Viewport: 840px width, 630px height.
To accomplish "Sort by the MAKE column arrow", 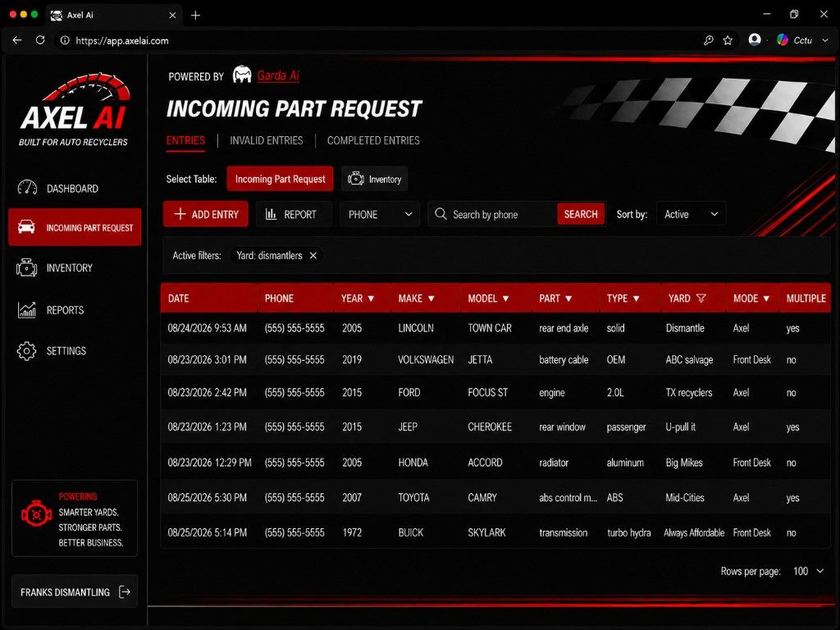I will [x=431, y=298].
